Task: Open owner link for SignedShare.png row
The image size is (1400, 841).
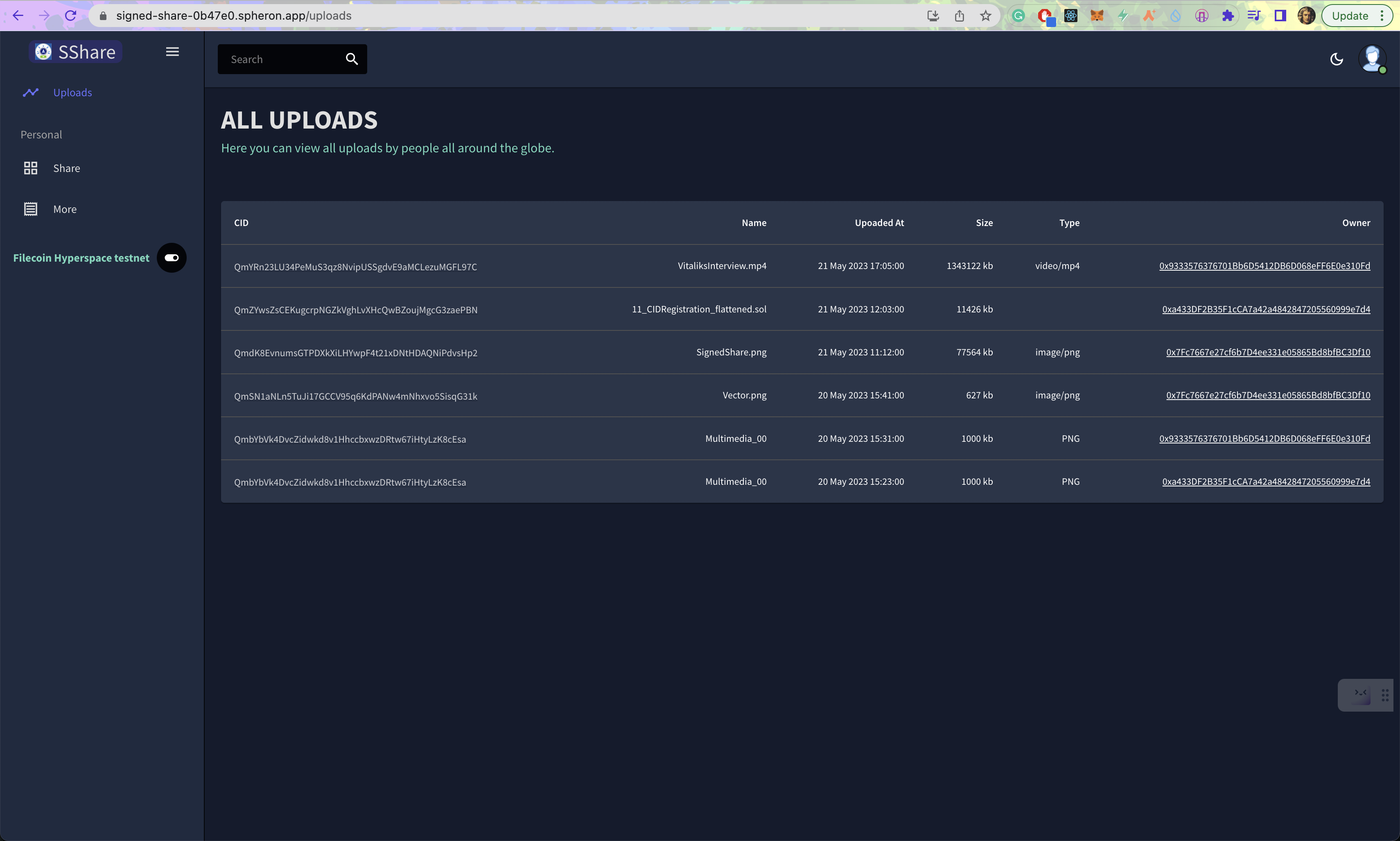Action: pyautogui.click(x=1267, y=352)
